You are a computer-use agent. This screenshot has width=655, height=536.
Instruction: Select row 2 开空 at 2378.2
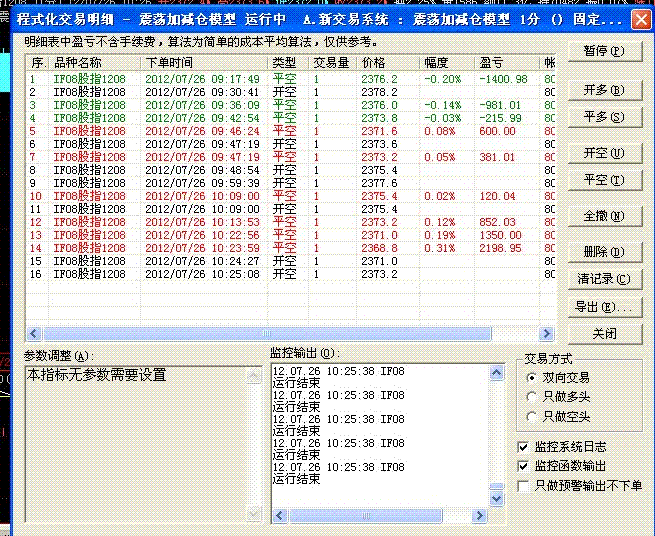coord(291,92)
